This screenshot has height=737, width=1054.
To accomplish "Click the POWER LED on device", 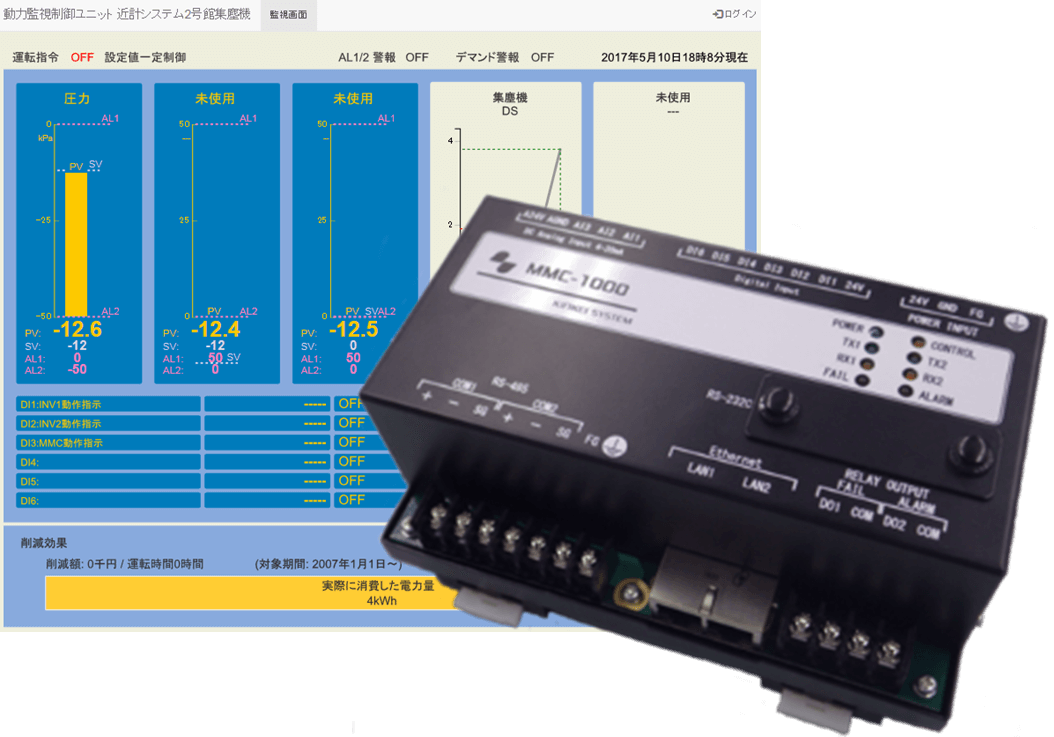I will tap(876, 331).
